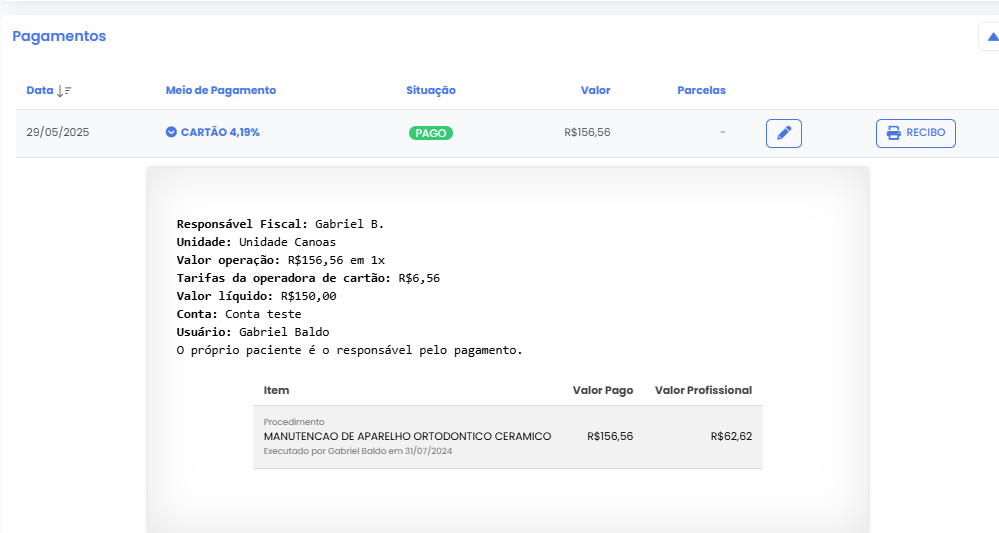Click the Situação column header

tap(431, 90)
